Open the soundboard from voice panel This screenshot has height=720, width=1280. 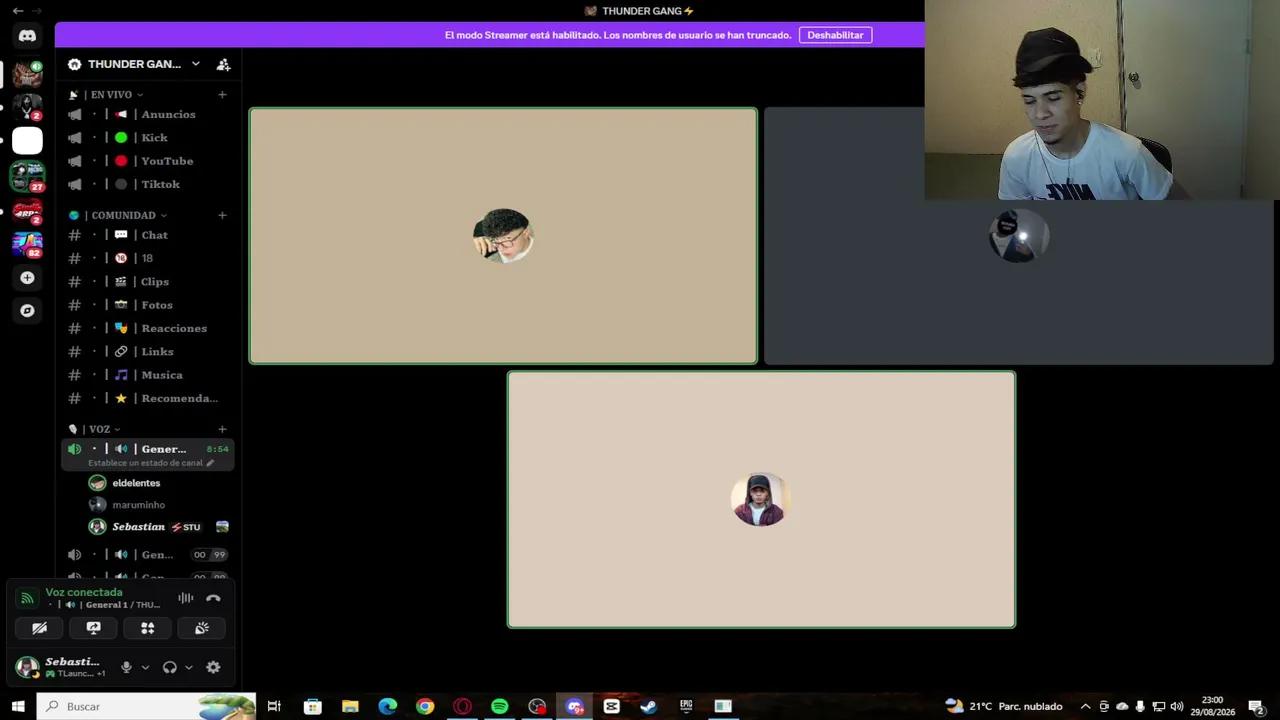pyautogui.click(x=201, y=628)
